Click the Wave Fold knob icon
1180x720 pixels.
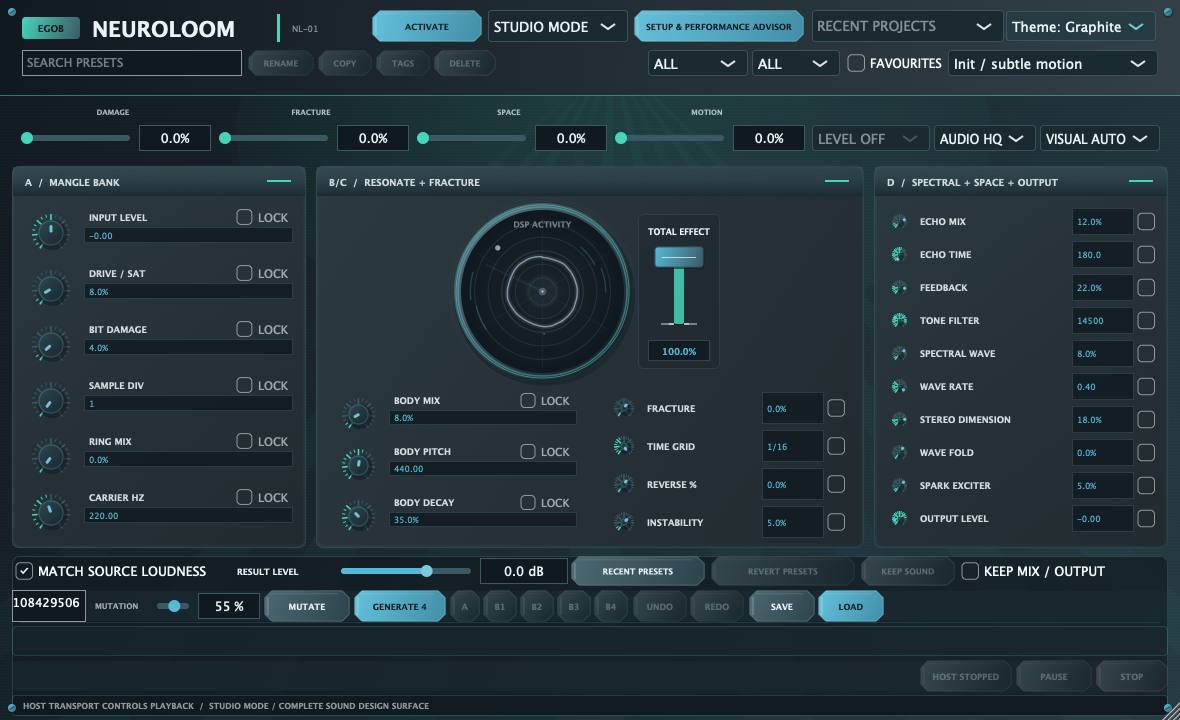(899, 452)
